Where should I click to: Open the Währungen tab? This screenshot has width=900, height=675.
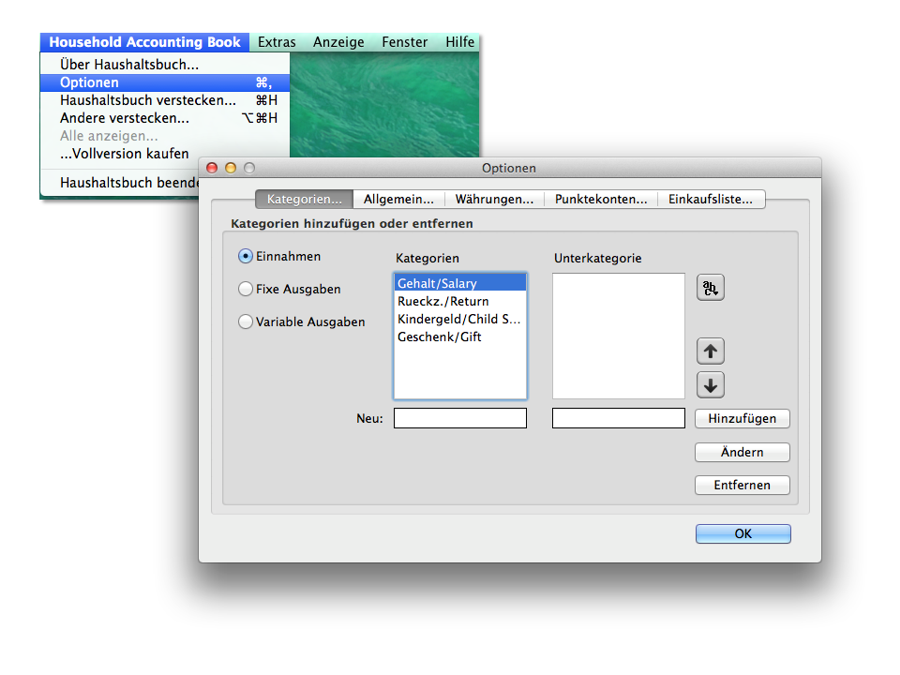(494, 199)
